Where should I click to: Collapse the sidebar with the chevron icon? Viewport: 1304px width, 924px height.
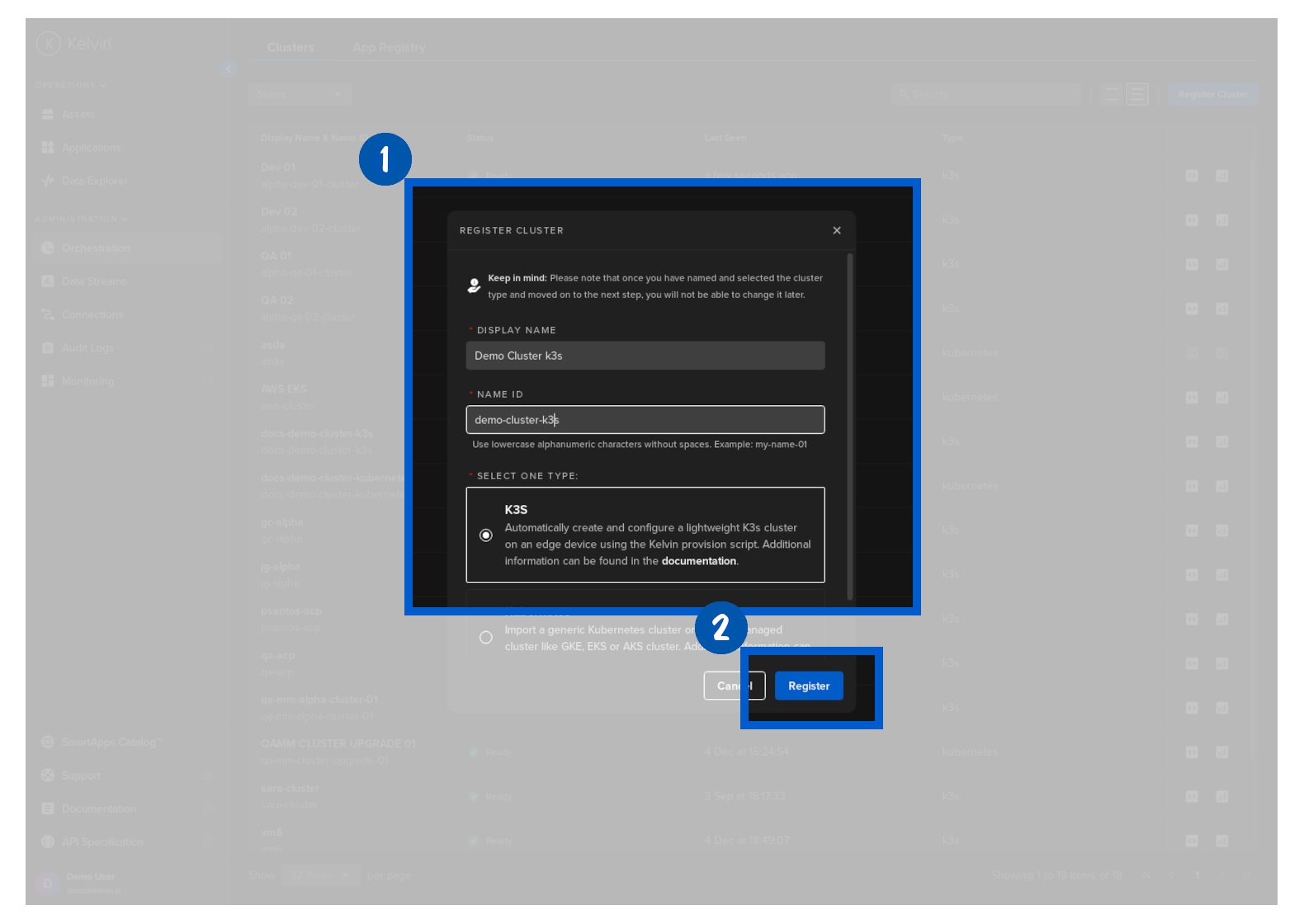[229, 68]
